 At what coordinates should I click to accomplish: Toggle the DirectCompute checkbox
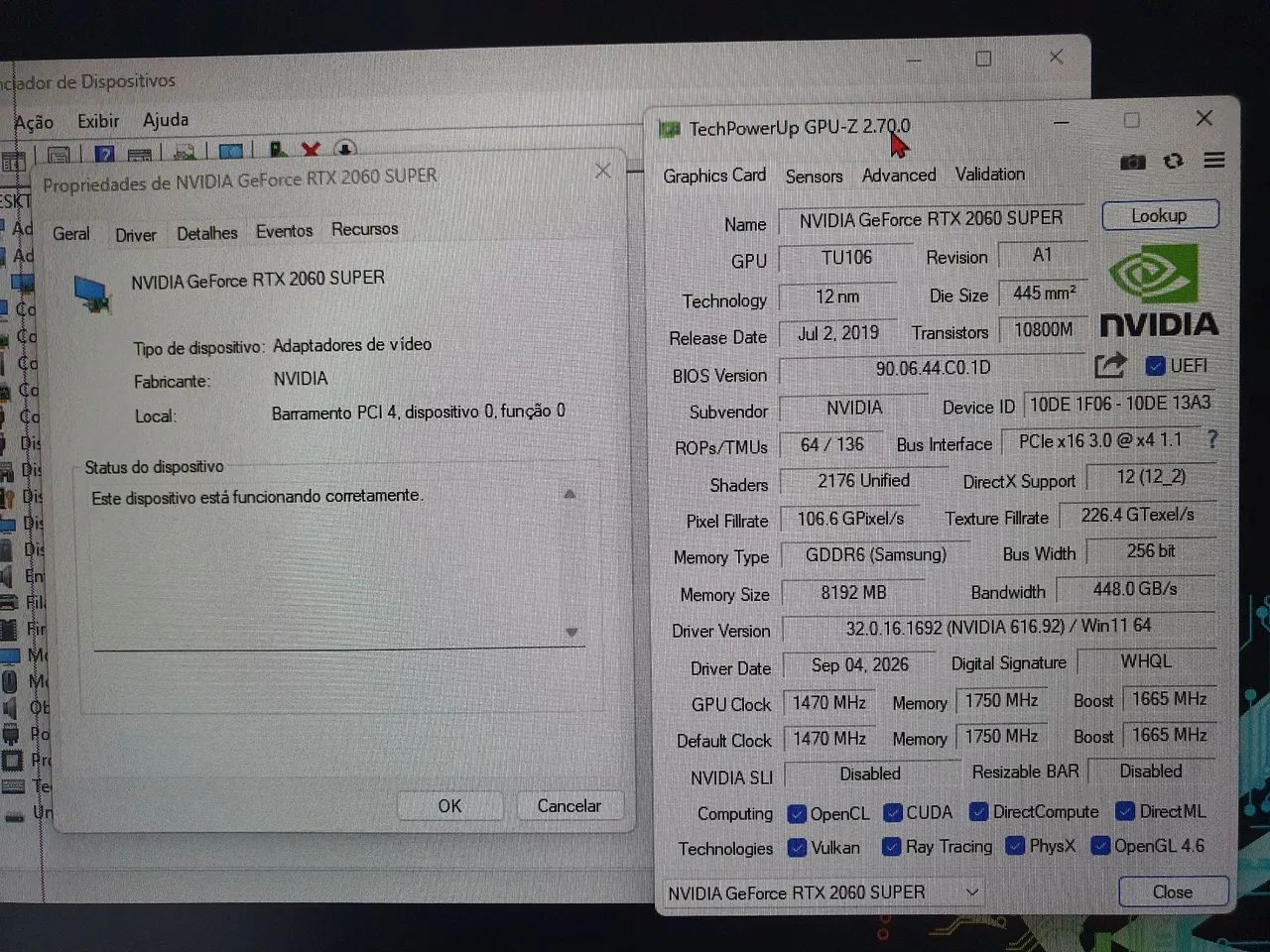click(x=979, y=812)
